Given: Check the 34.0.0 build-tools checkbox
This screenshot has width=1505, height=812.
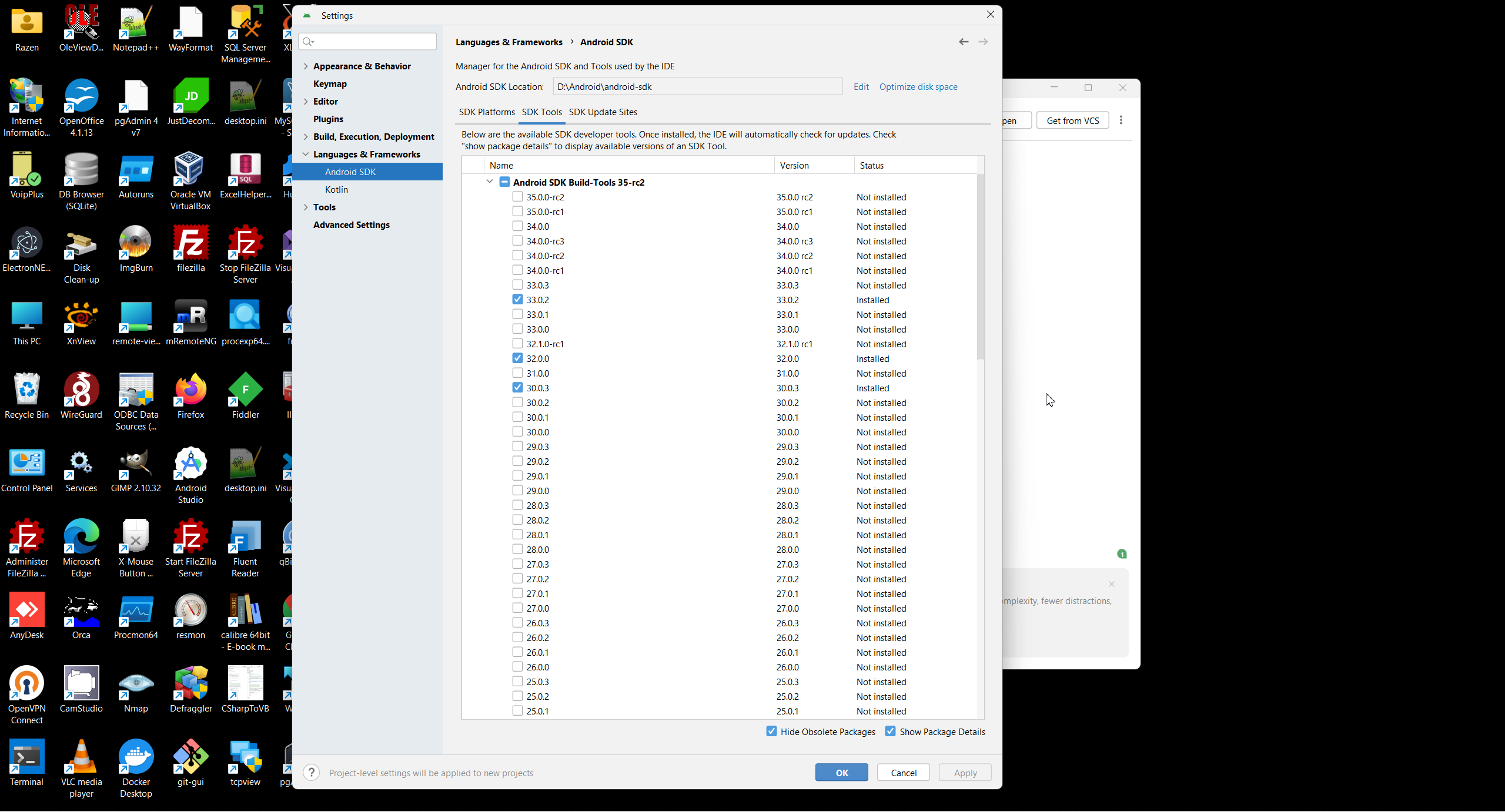Looking at the screenshot, I should 517,226.
